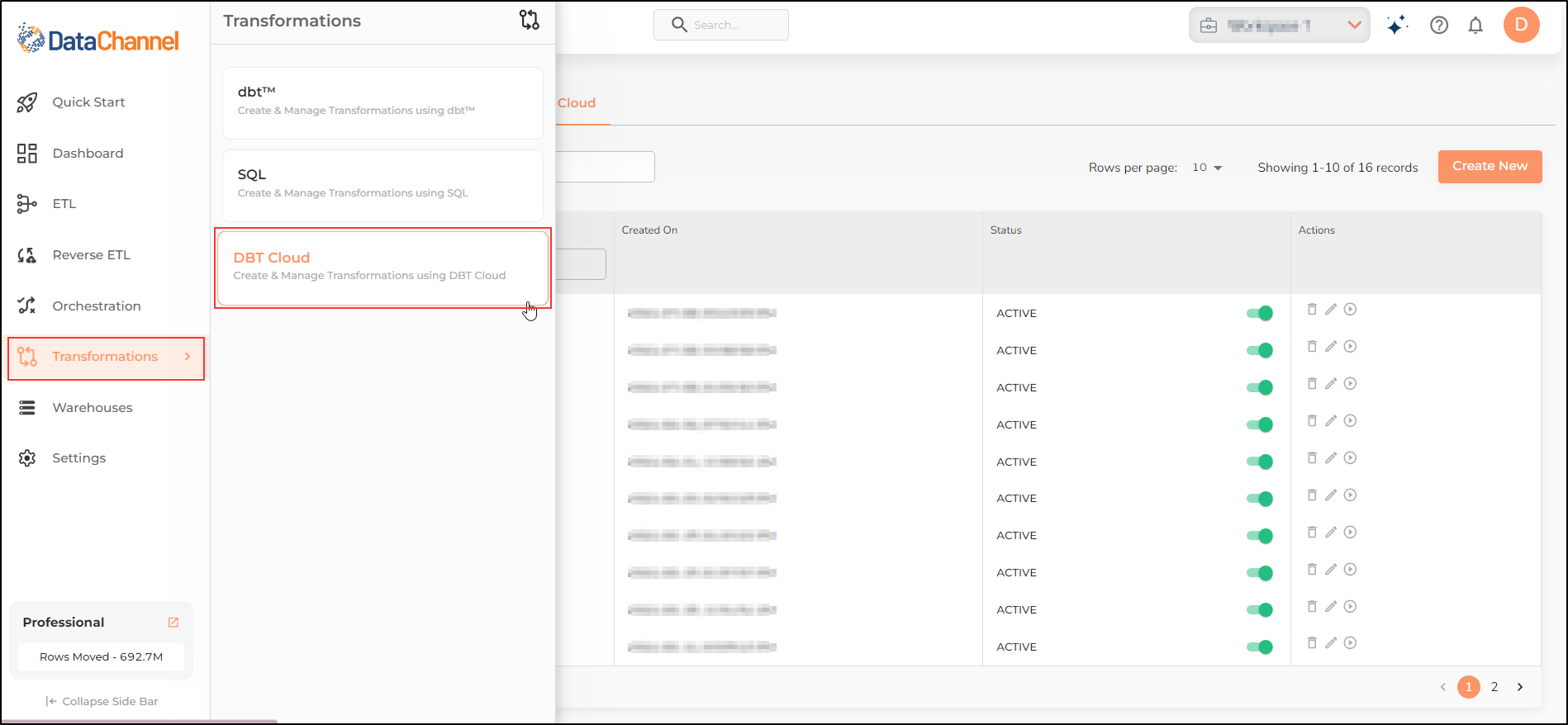Toggle ACTIVE switch in third row
Screen dimensions: 1568x725
coord(1260,388)
